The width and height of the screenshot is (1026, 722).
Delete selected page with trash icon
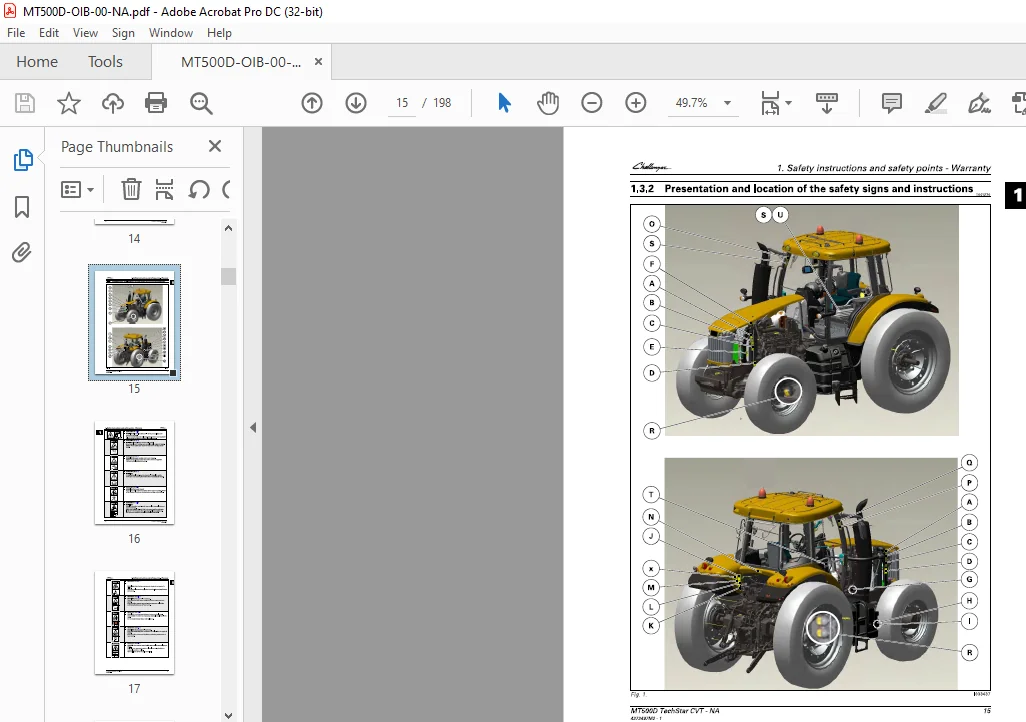point(131,189)
